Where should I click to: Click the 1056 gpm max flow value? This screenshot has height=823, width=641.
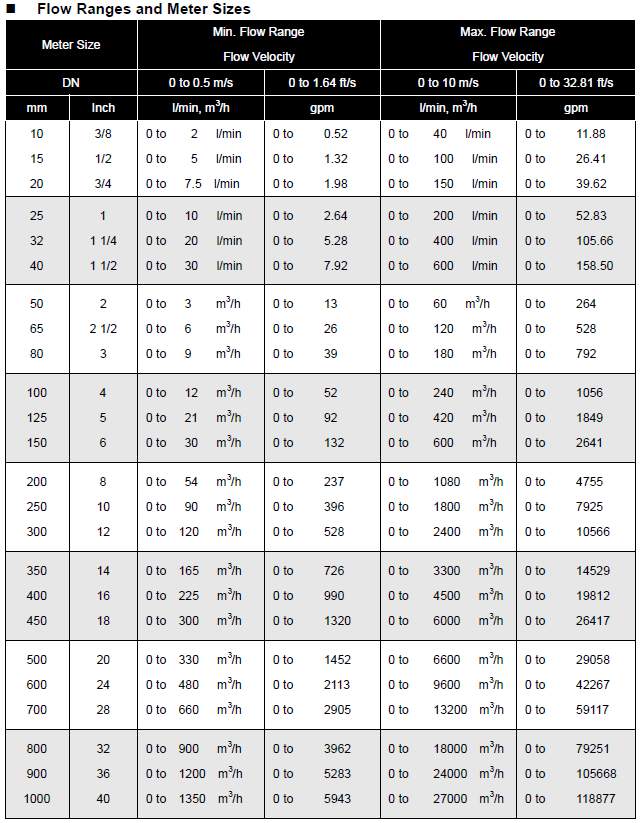[589, 393]
